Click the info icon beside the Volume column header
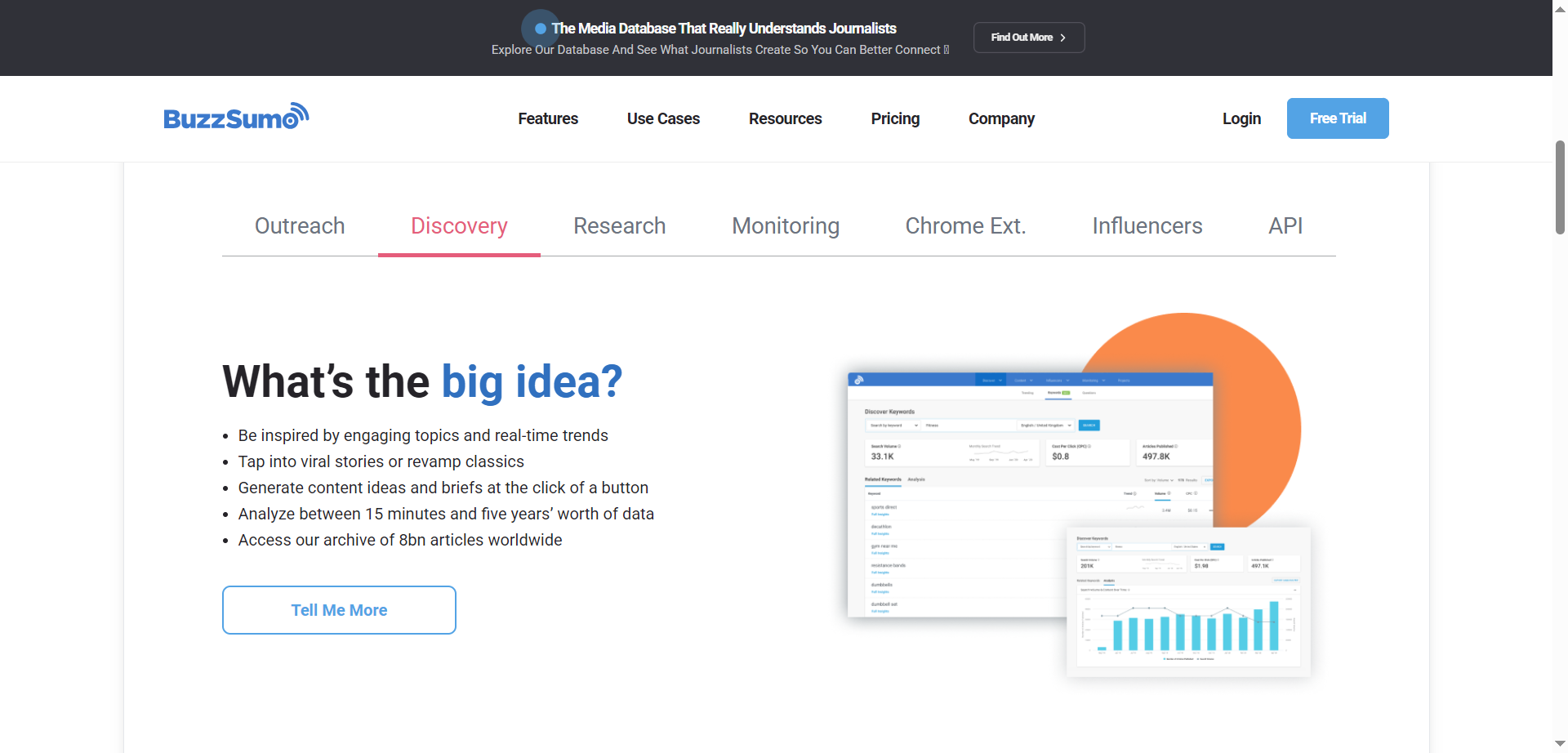The height and width of the screenshot is (753, 1568). [1169, 493]
